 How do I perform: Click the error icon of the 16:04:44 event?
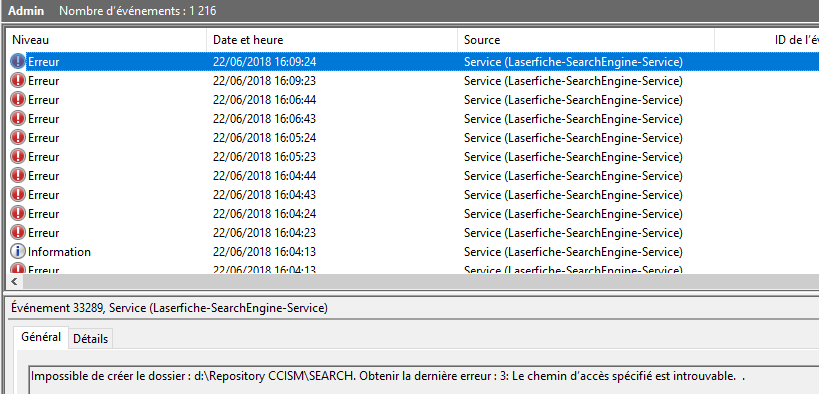point(18,176)
